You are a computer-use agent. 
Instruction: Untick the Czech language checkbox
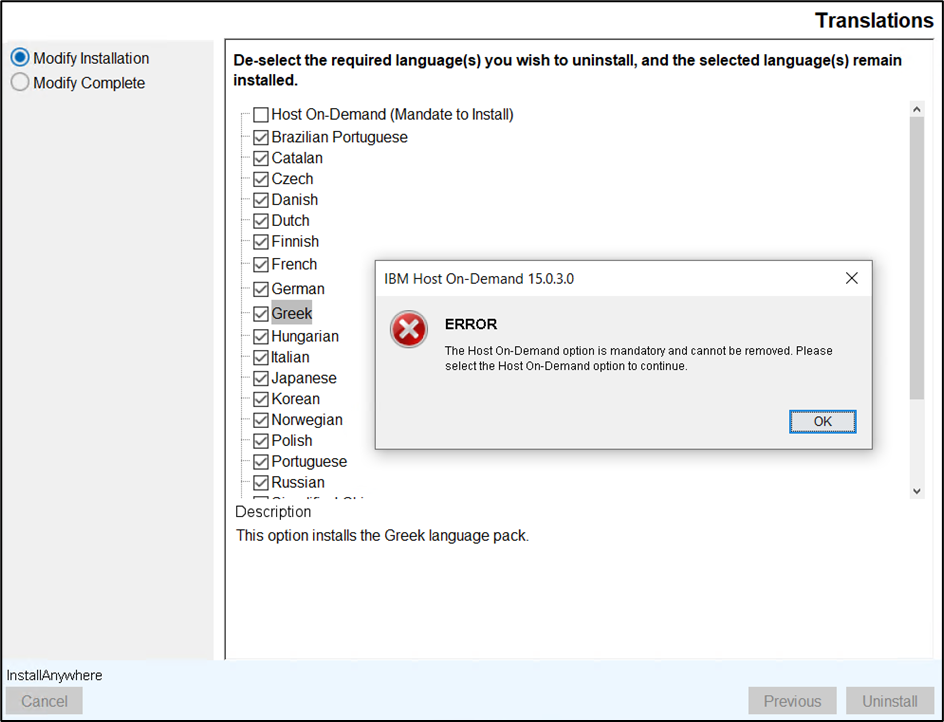point(261,180)
